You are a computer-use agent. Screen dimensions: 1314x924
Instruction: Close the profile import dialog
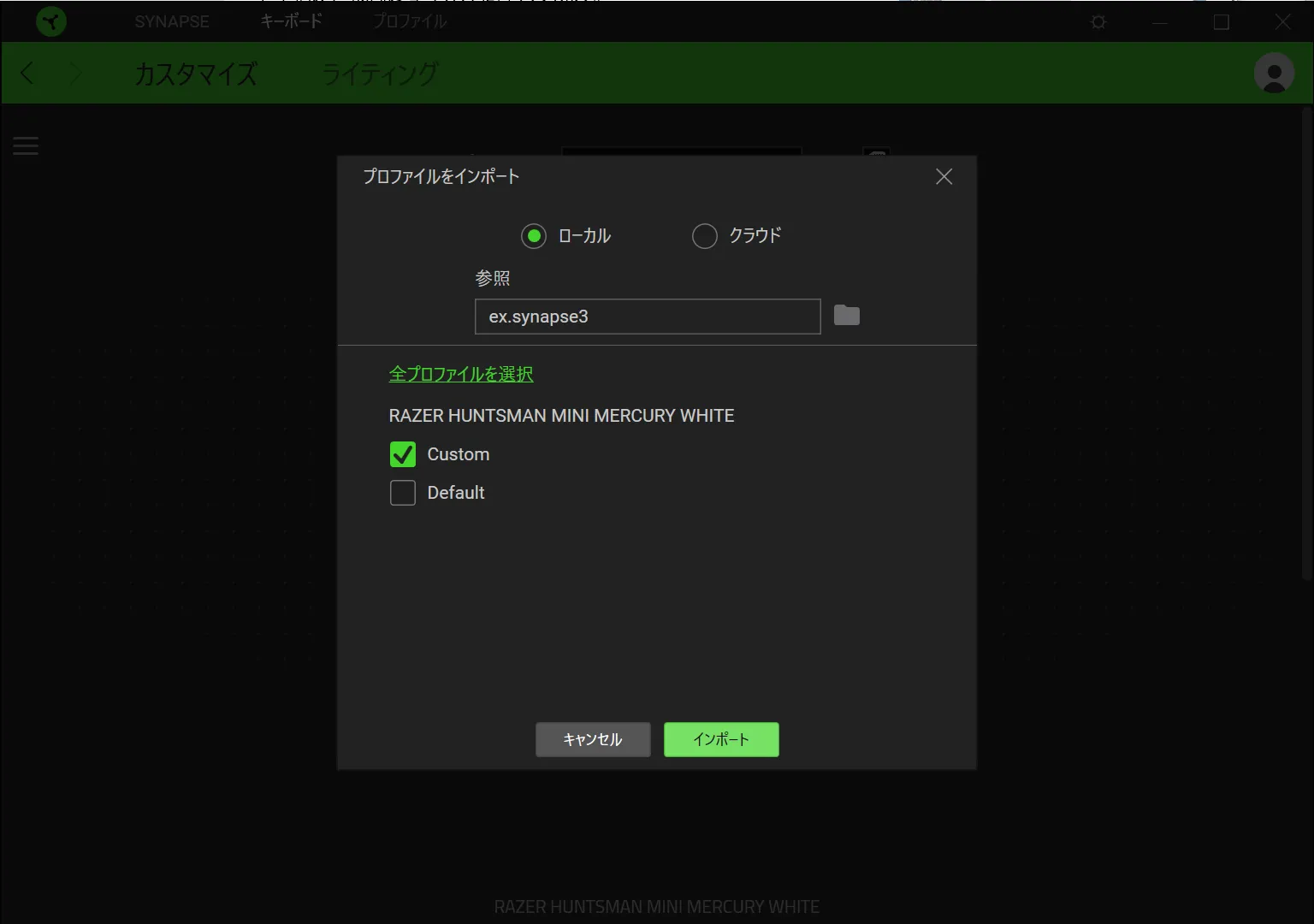pos(944,176)
